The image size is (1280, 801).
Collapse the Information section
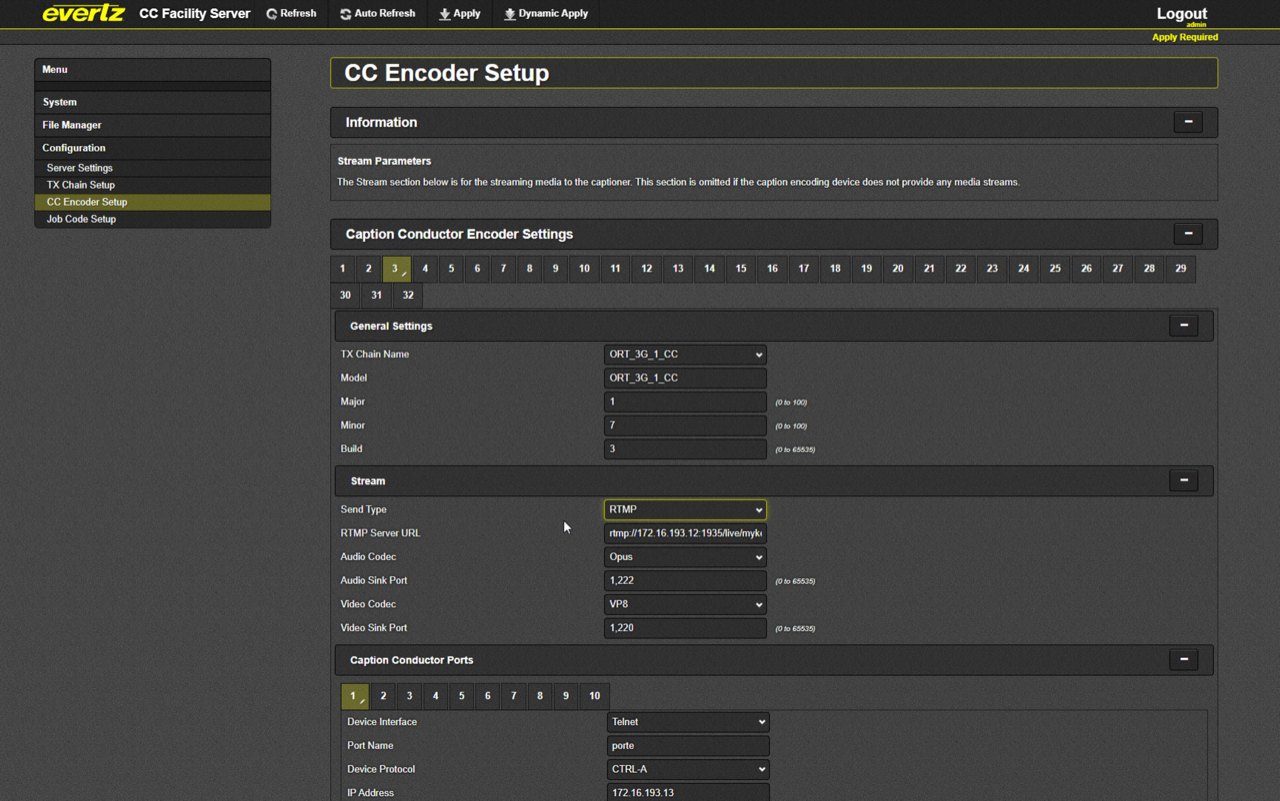(x=1188, y=122)
